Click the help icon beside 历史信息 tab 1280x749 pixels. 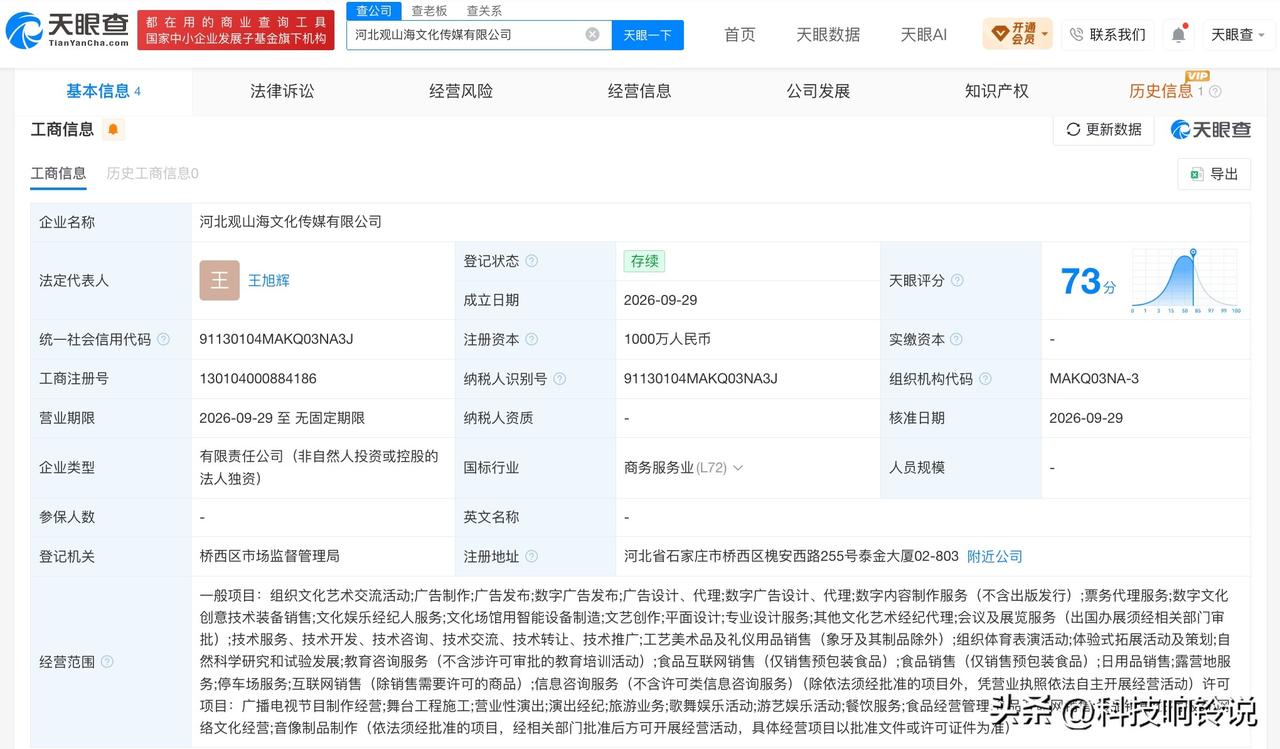1215,92
